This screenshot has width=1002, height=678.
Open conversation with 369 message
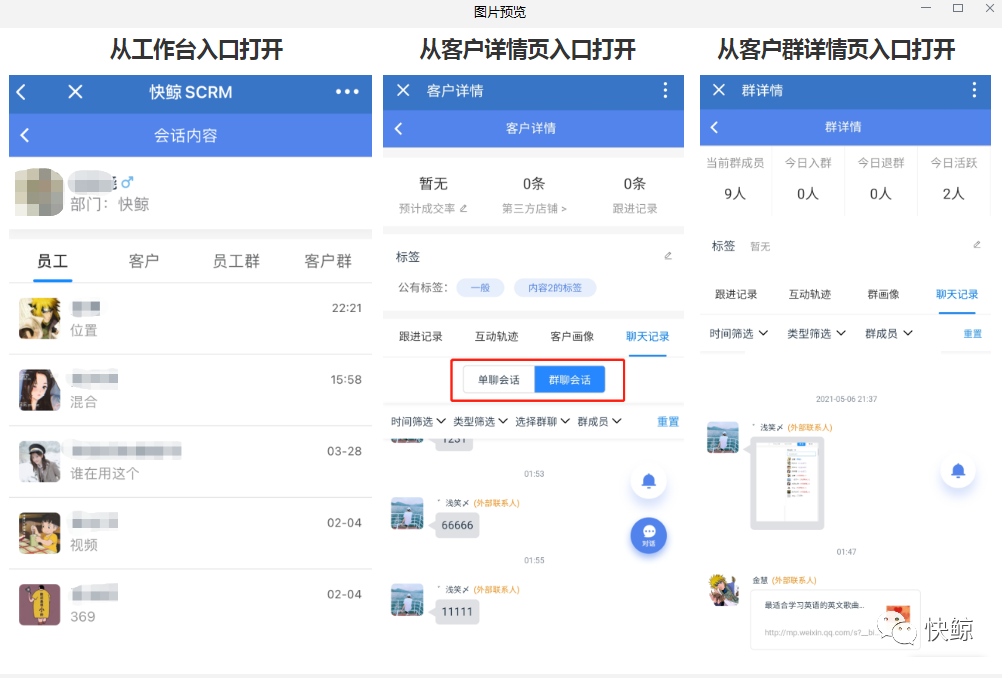[190, 605]
